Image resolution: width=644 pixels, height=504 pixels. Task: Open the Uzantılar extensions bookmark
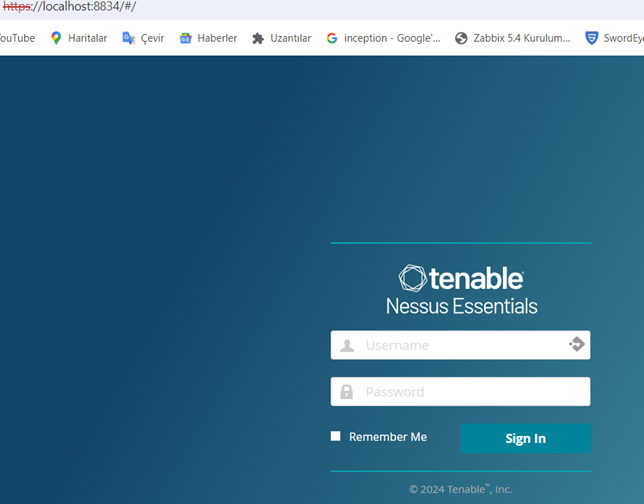(x=281, y=38)
